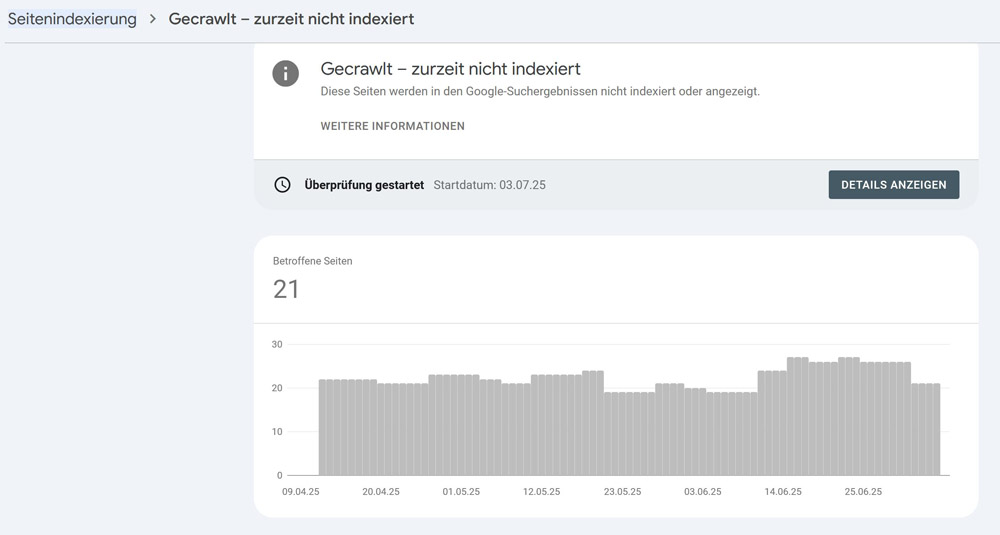This screenshot has width=1000, height=535.
Task: Click the first bar in the chart
Action: coord(322,427)
